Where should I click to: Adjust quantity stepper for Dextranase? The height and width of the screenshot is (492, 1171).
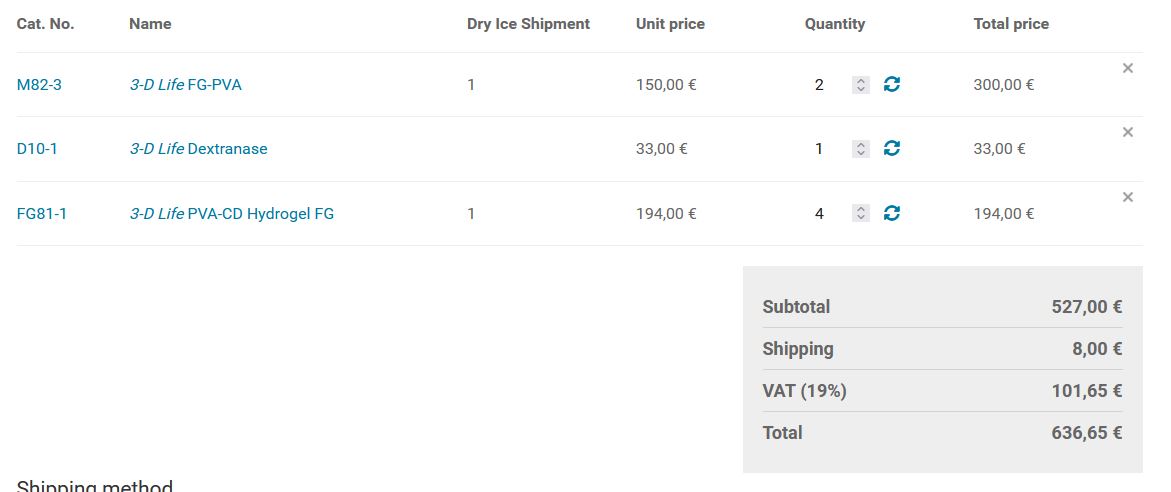pyautogui.click(x=860, y=149)
